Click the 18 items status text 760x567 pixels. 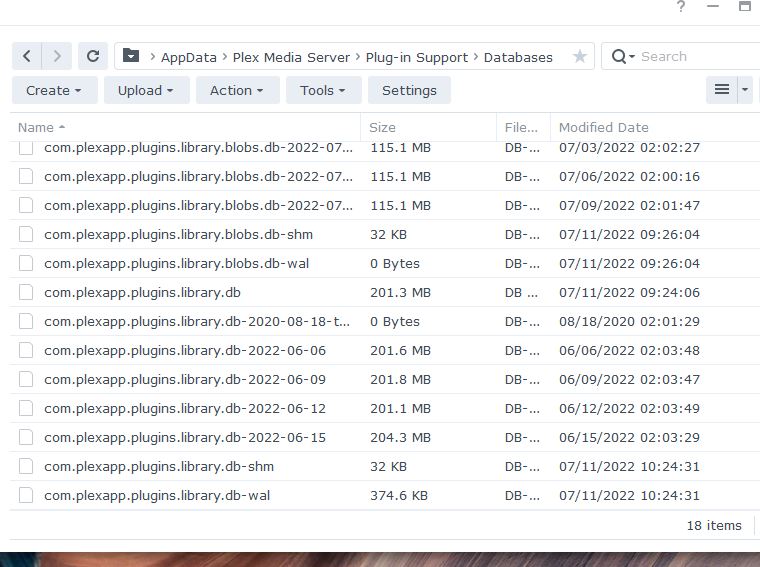click(714, 525)
